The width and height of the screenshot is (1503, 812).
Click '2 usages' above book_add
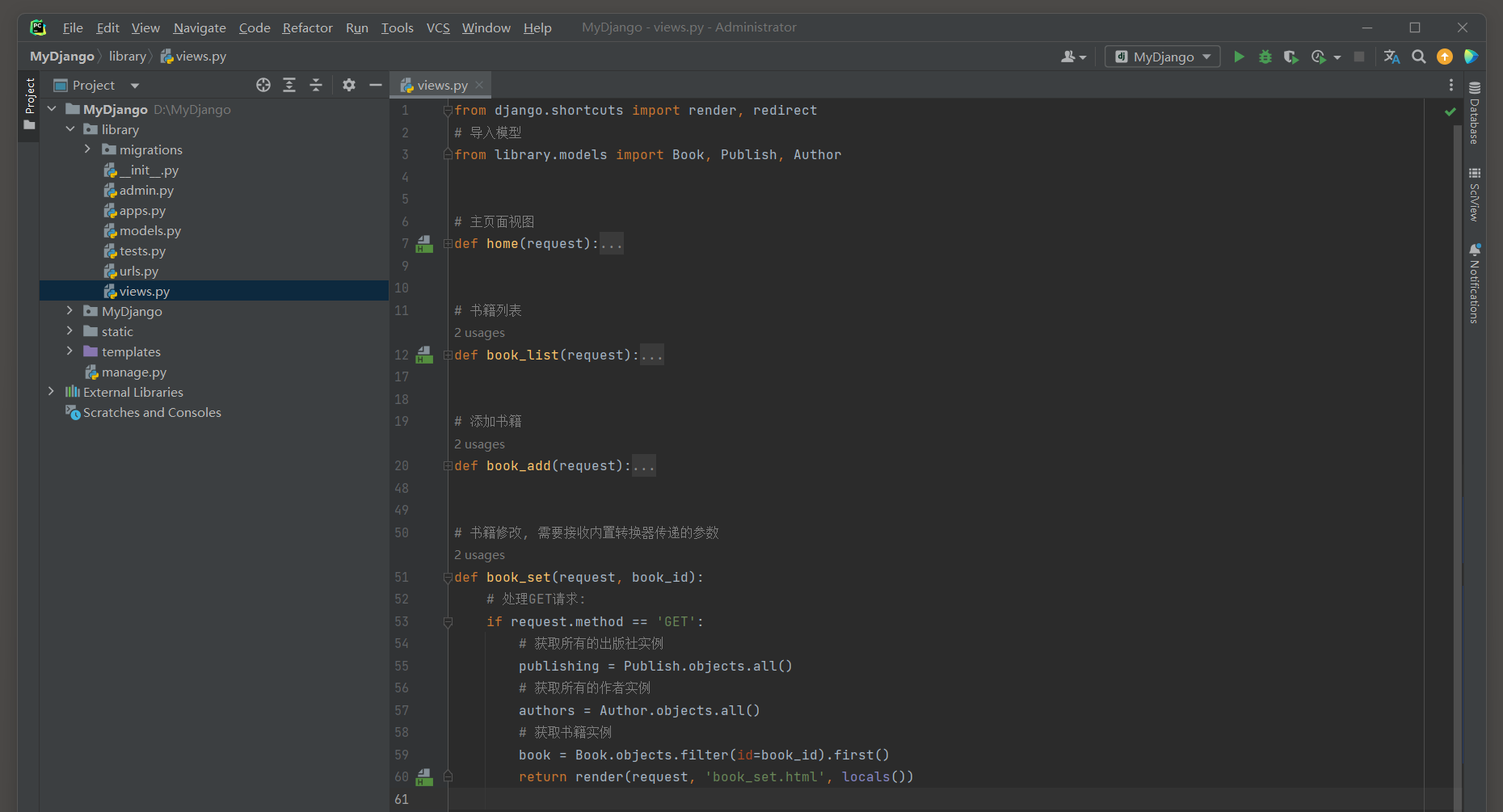coord(479,444)
